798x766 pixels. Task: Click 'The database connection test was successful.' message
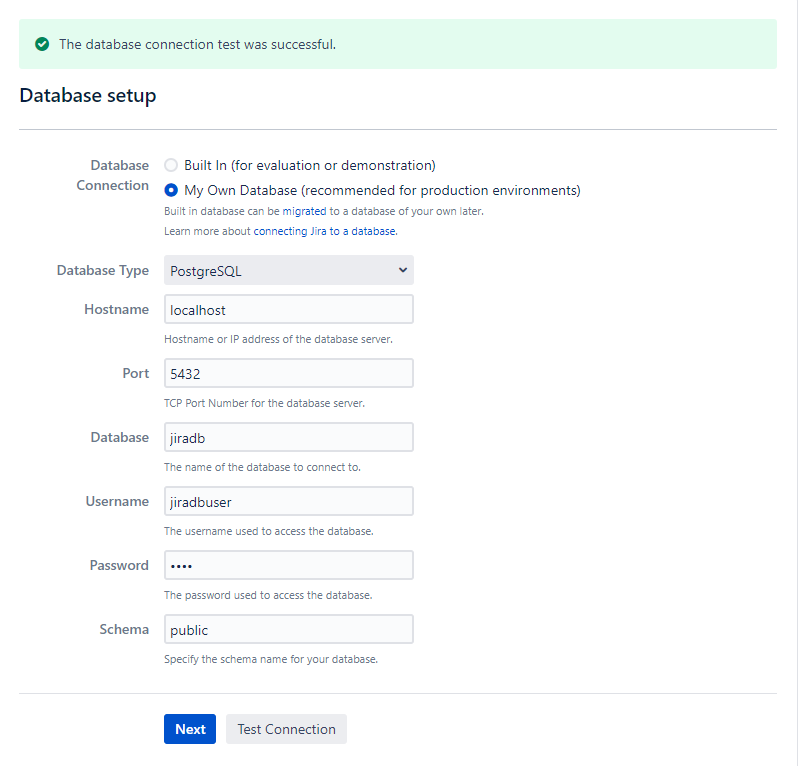197,45
